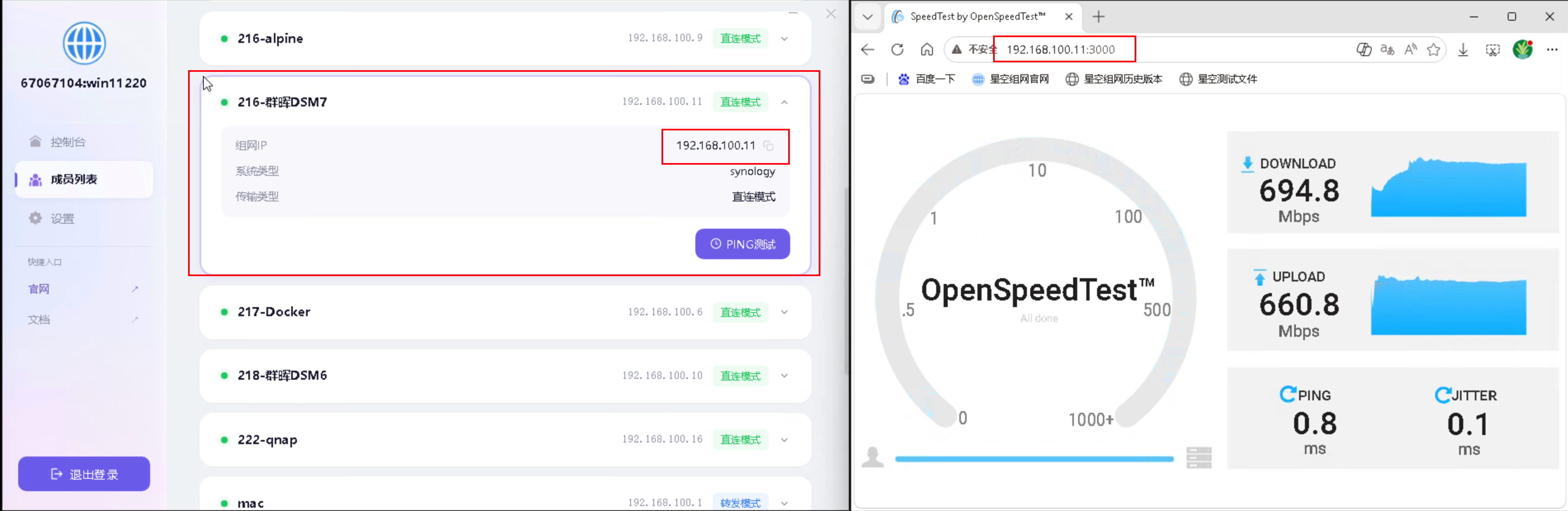Screen dimensions: 1568x511
Task: Click the 转发模式 badge for mac
Action: point(740,503)
